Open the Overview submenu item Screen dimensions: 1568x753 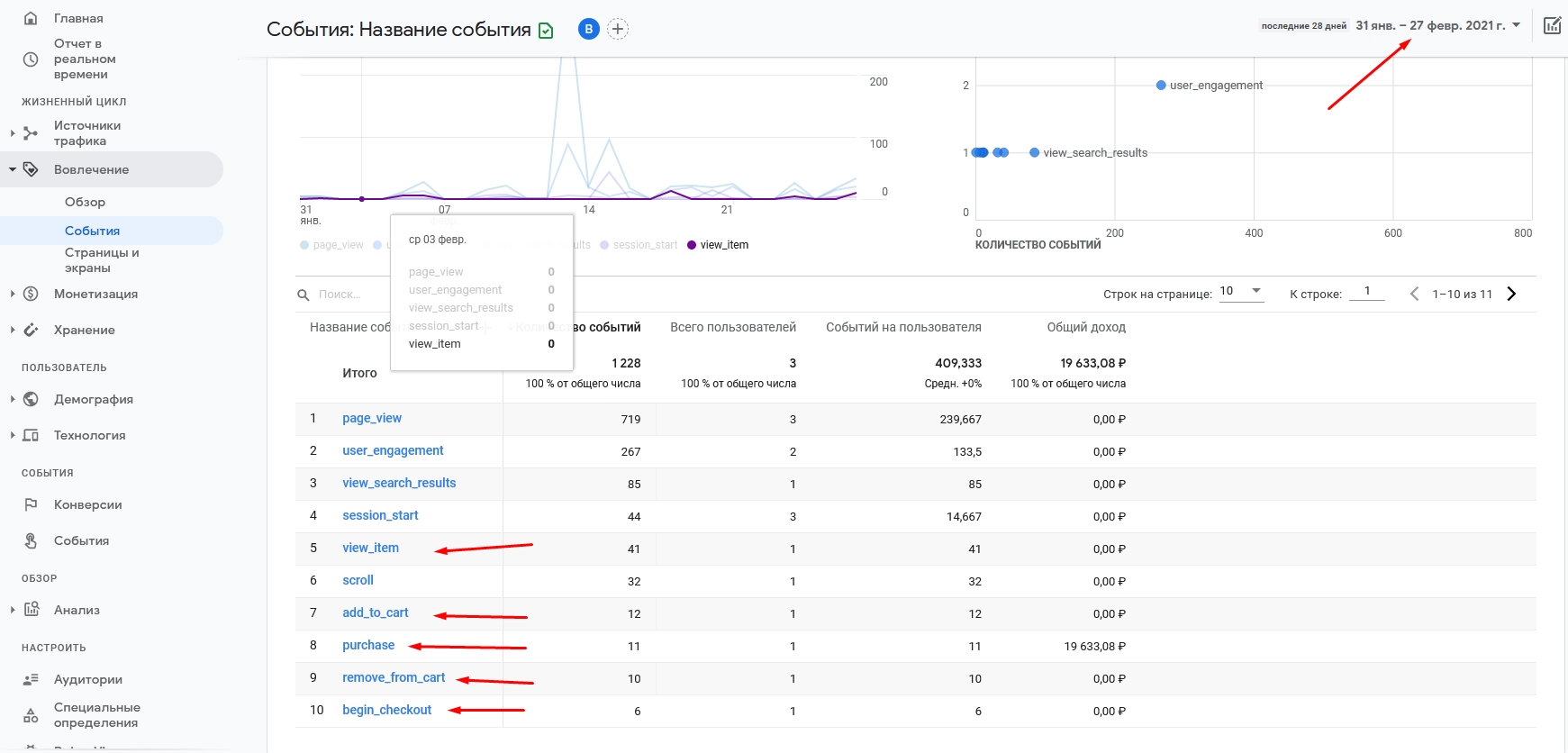(x=85, y=202)
